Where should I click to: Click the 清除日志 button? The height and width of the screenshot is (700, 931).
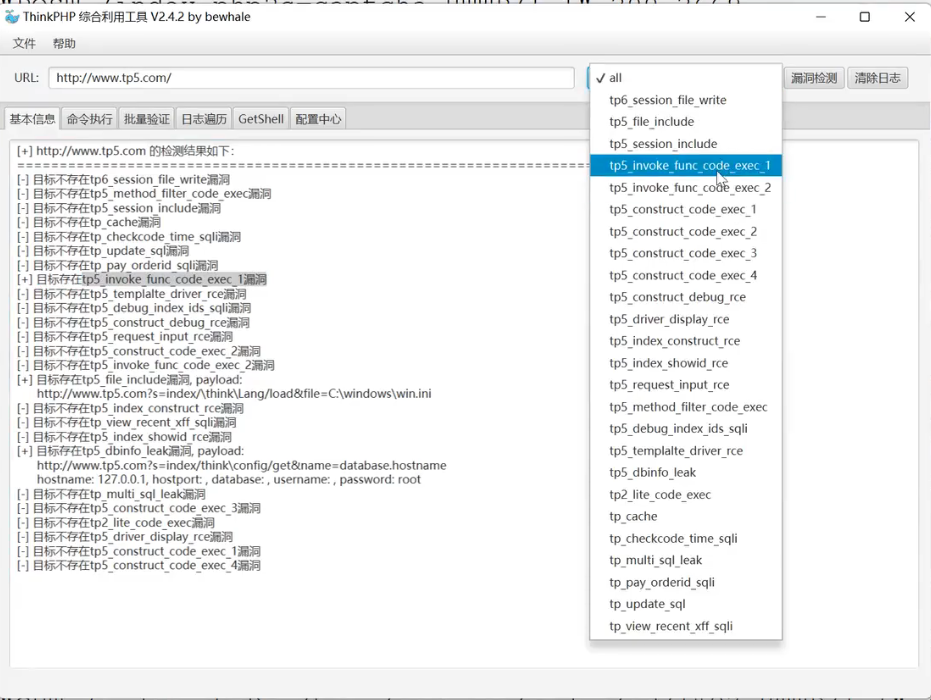pos(877,78)
